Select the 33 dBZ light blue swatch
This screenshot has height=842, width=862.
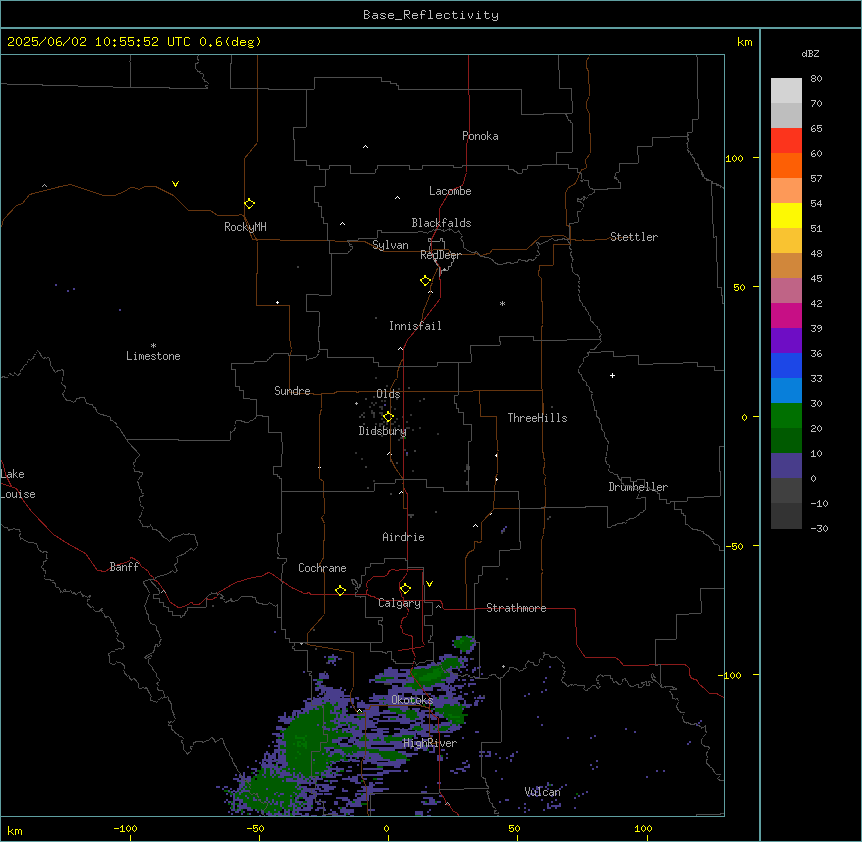786,390
